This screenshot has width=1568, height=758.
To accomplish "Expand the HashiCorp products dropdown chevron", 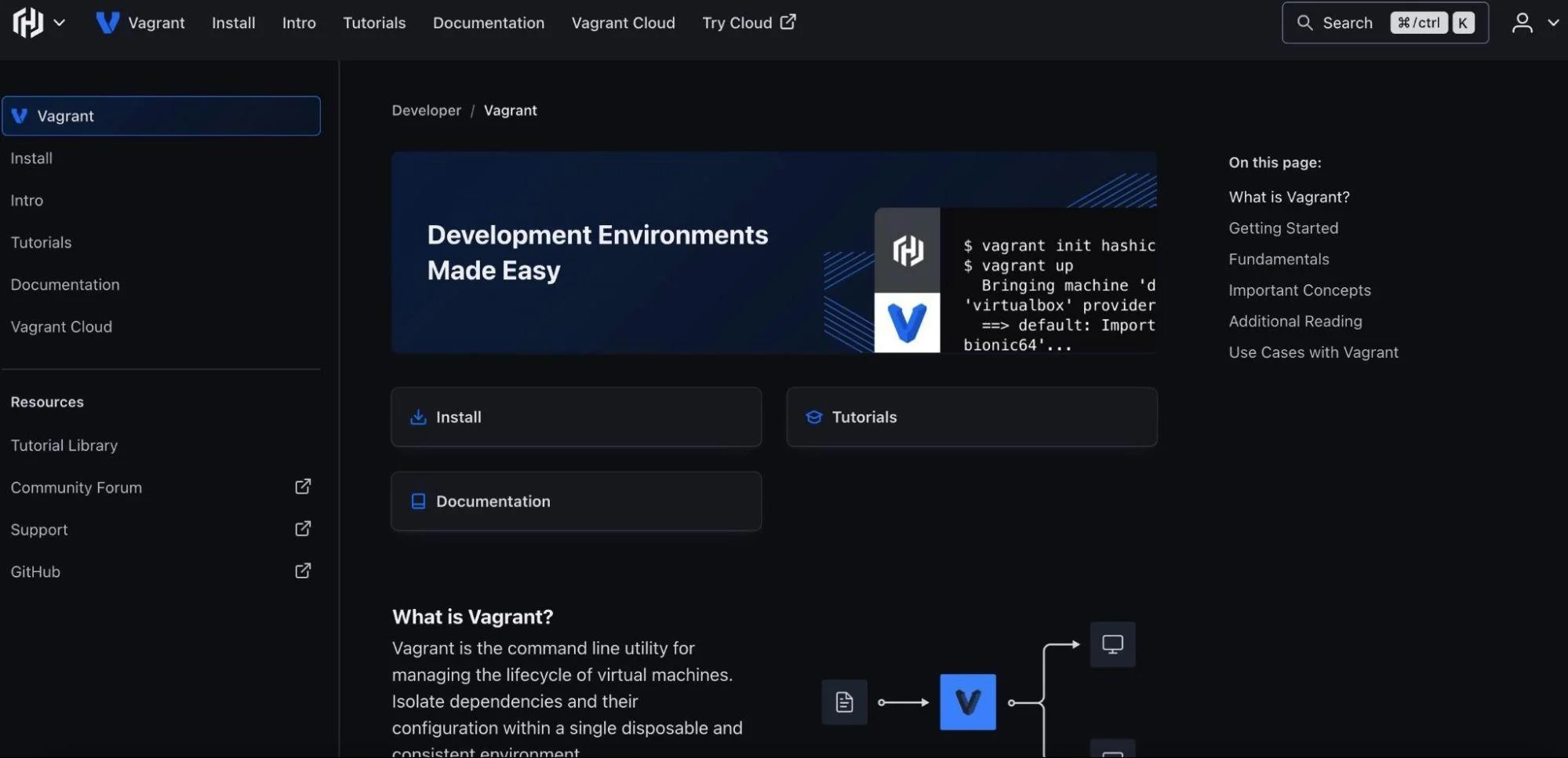I will [x=60, y=23].
